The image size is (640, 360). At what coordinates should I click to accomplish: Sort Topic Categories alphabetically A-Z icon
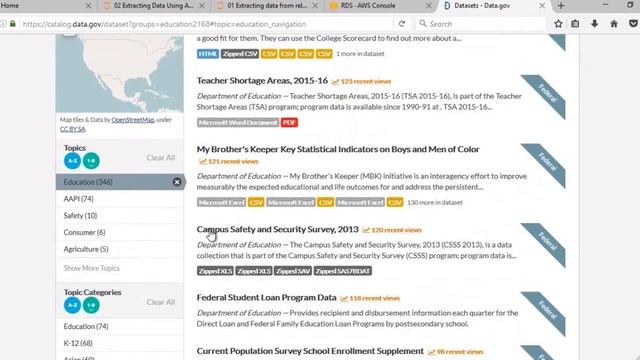tap(72, 305)
